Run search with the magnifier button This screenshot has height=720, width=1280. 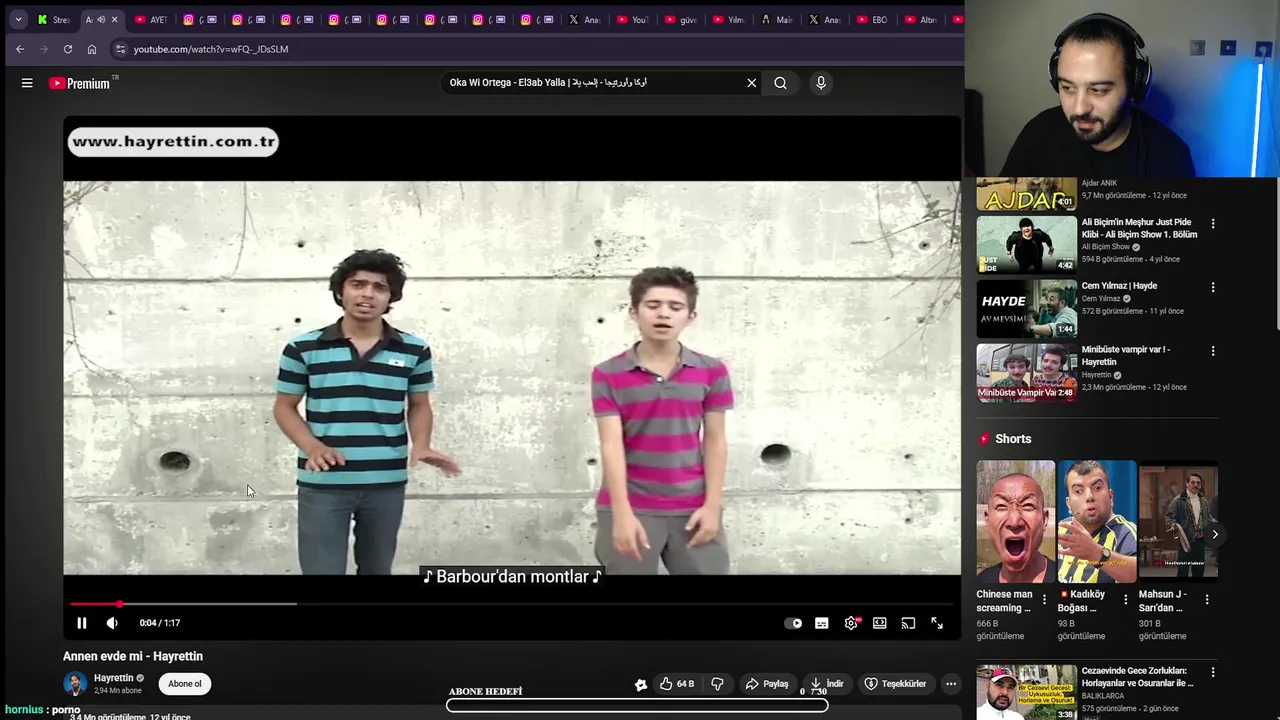coord(781,83)
